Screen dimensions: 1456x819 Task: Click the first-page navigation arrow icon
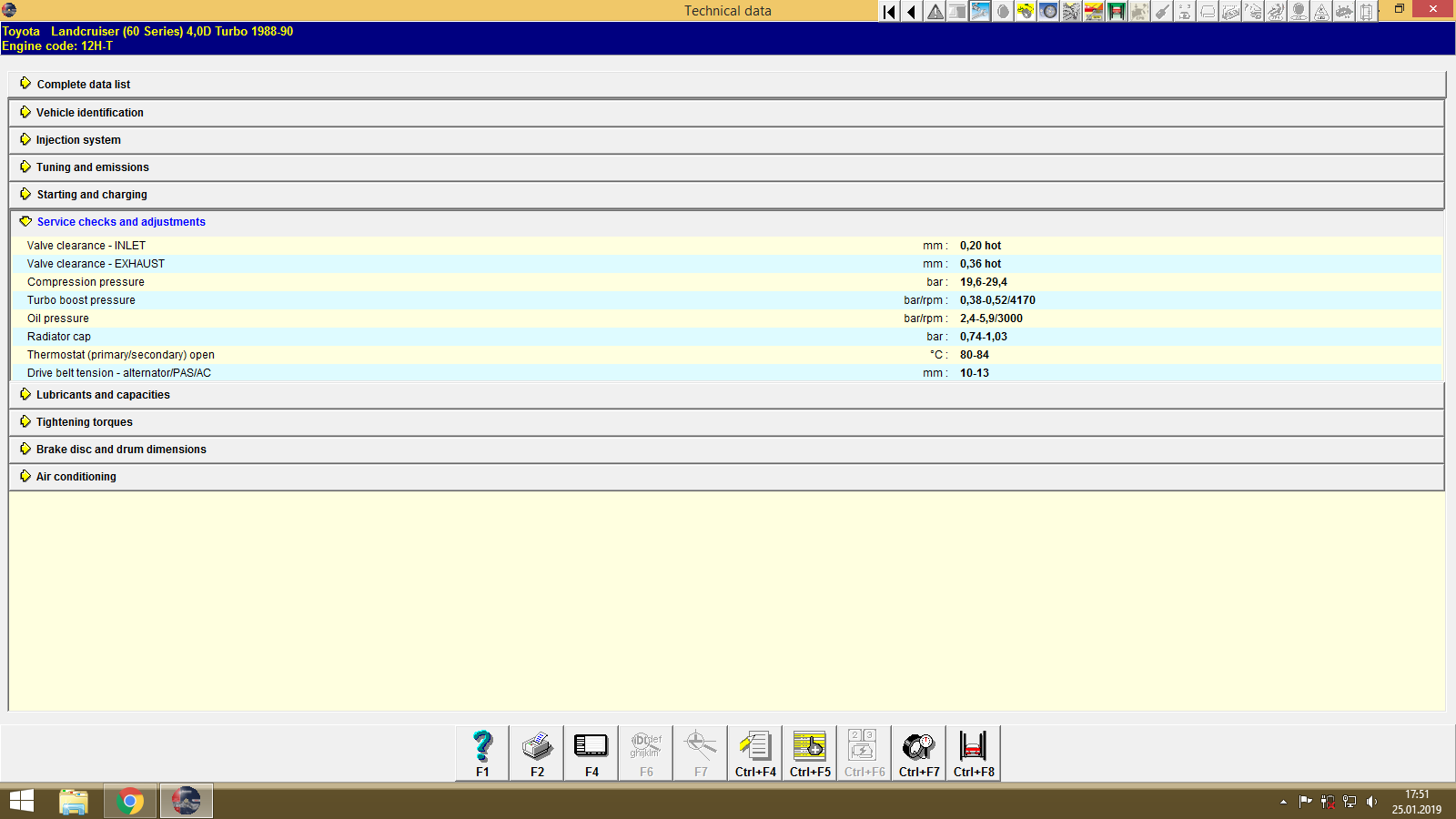click(887, 12)
